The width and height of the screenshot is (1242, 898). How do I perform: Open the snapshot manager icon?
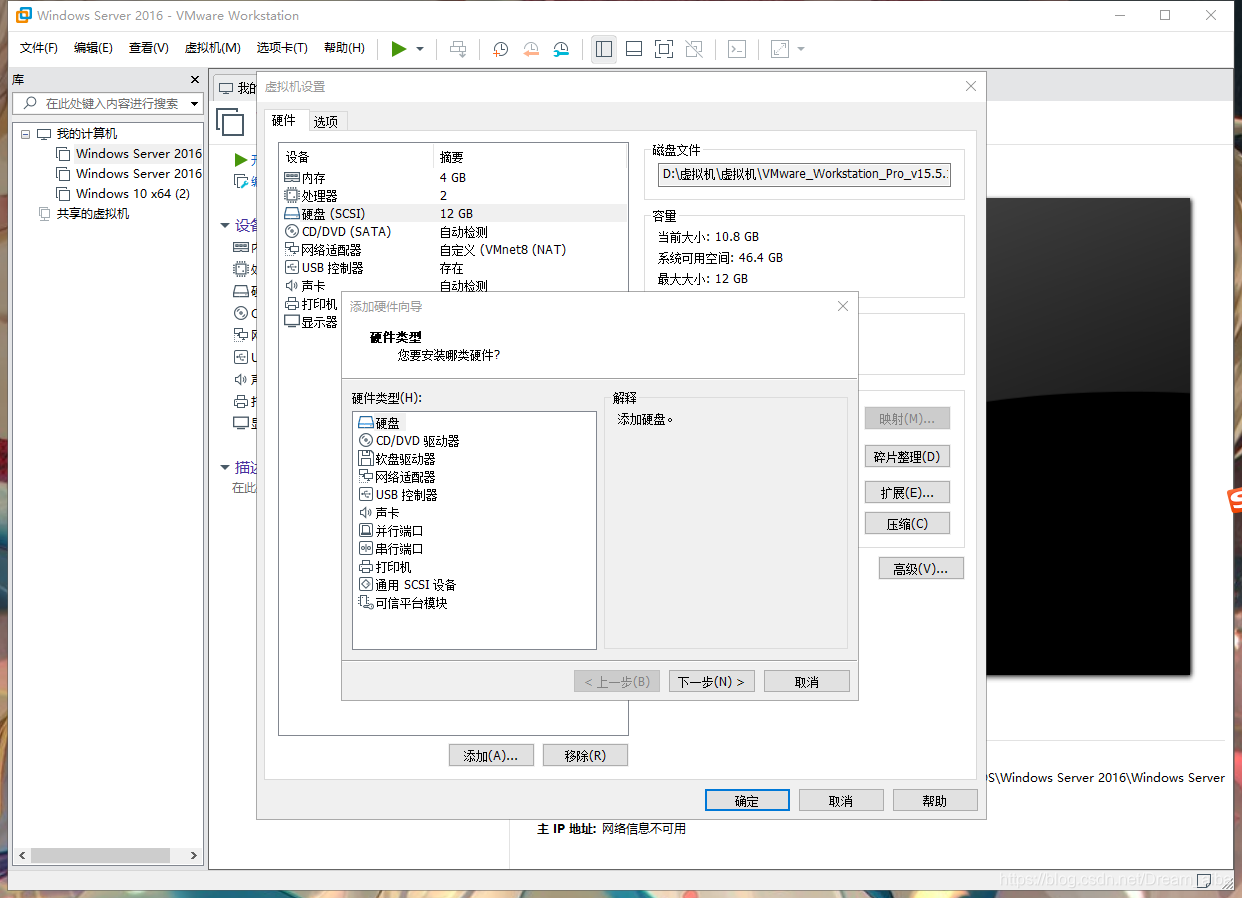pyautogui.click(x=561, y=49)
